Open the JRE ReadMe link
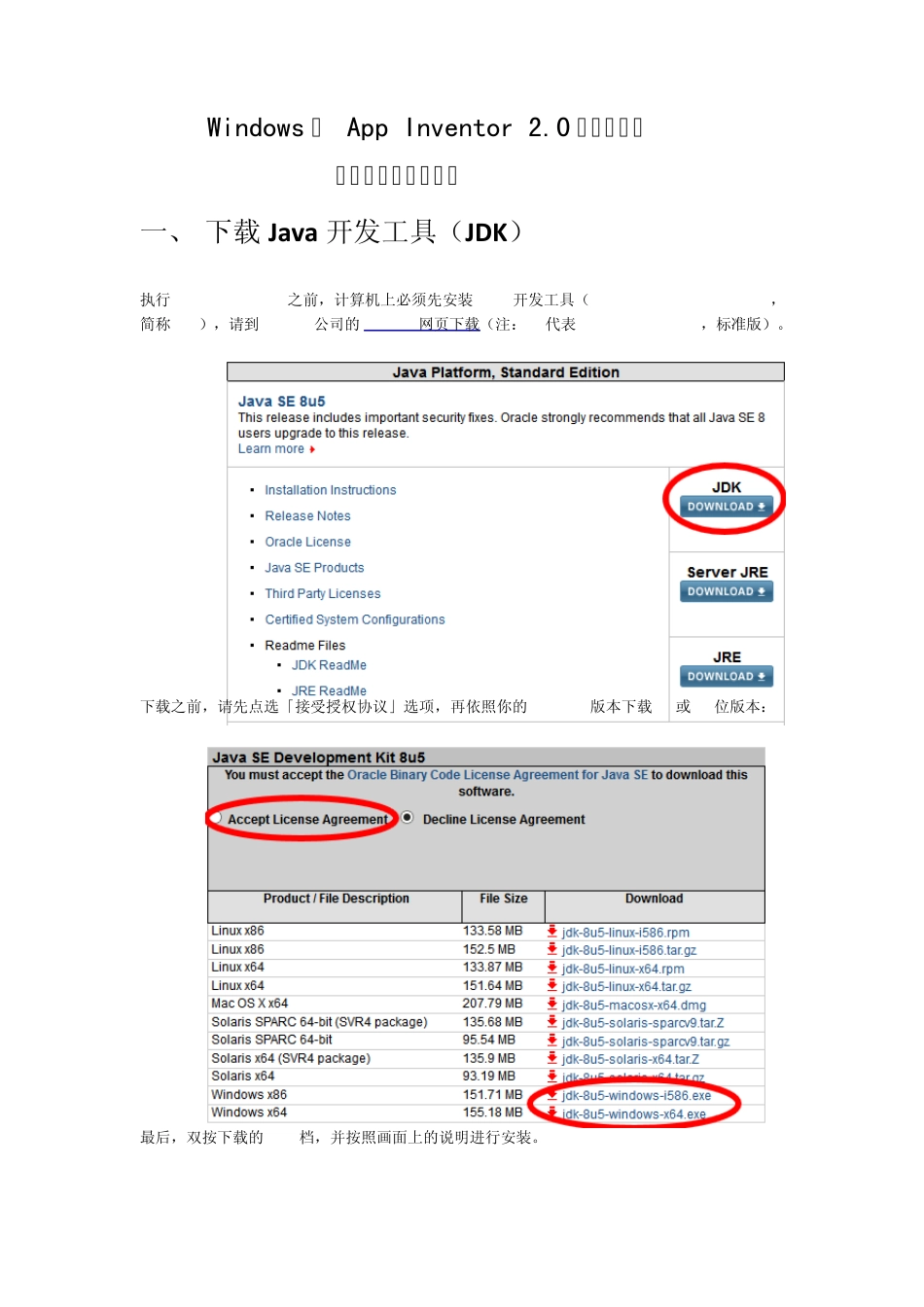924x1307 pixels. 329,690
